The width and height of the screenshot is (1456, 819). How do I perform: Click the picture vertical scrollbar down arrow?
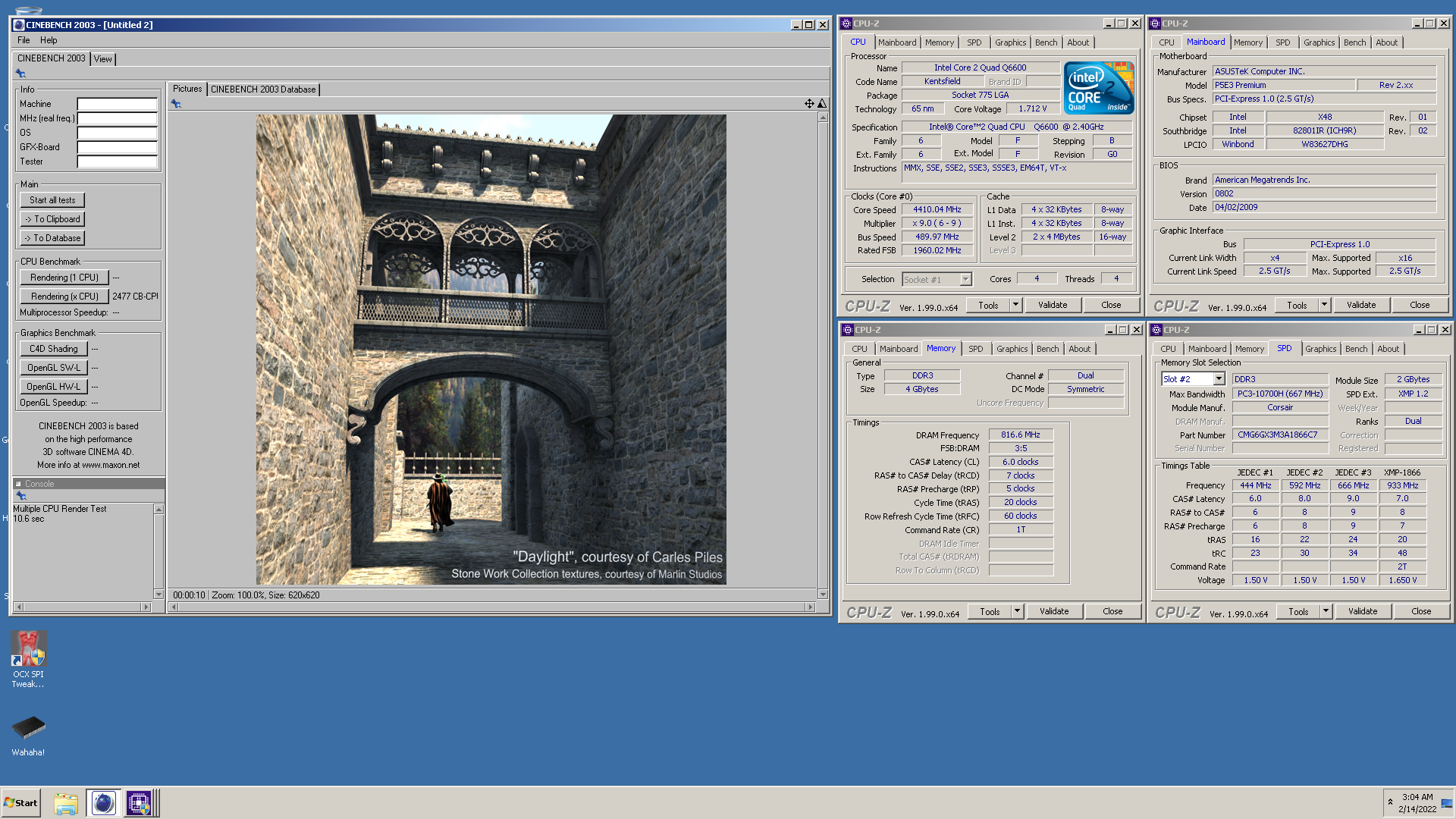coord(823,595)
